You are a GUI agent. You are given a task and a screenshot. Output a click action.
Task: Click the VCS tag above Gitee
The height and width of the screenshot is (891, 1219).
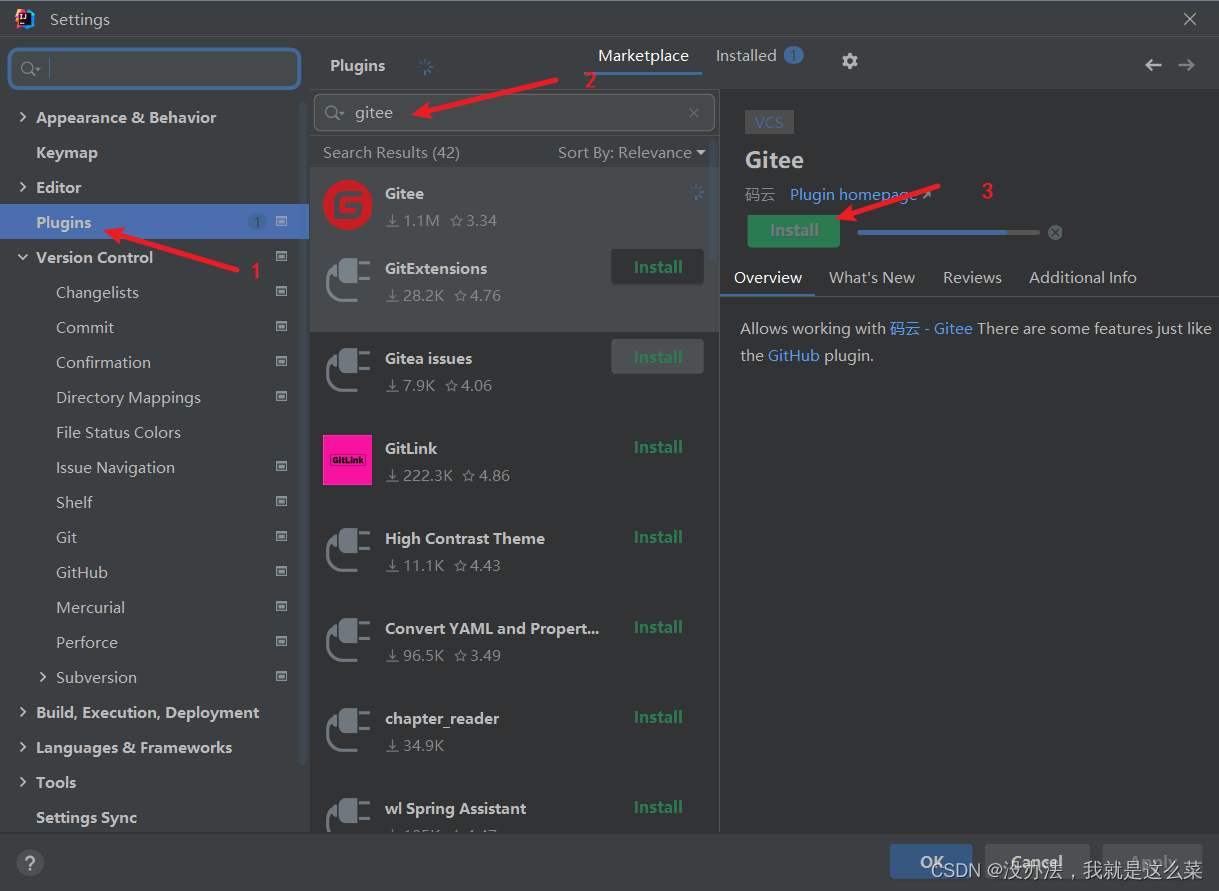(x=769, y=122)
